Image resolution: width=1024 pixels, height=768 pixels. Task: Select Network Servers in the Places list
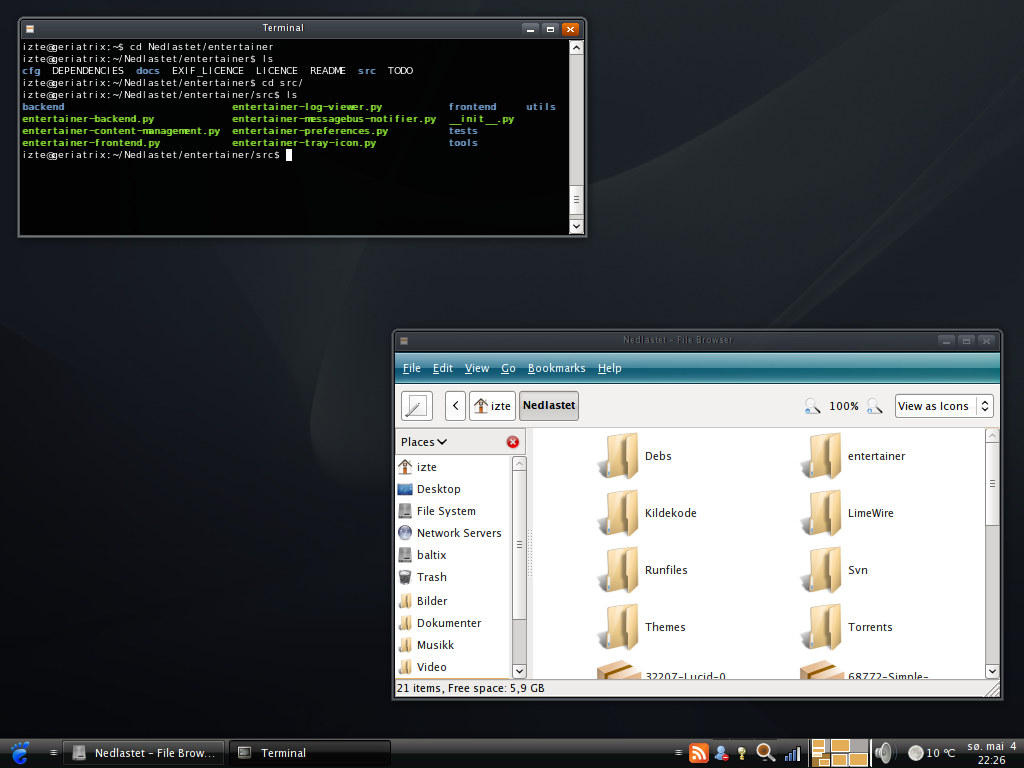tap(453, 533)
